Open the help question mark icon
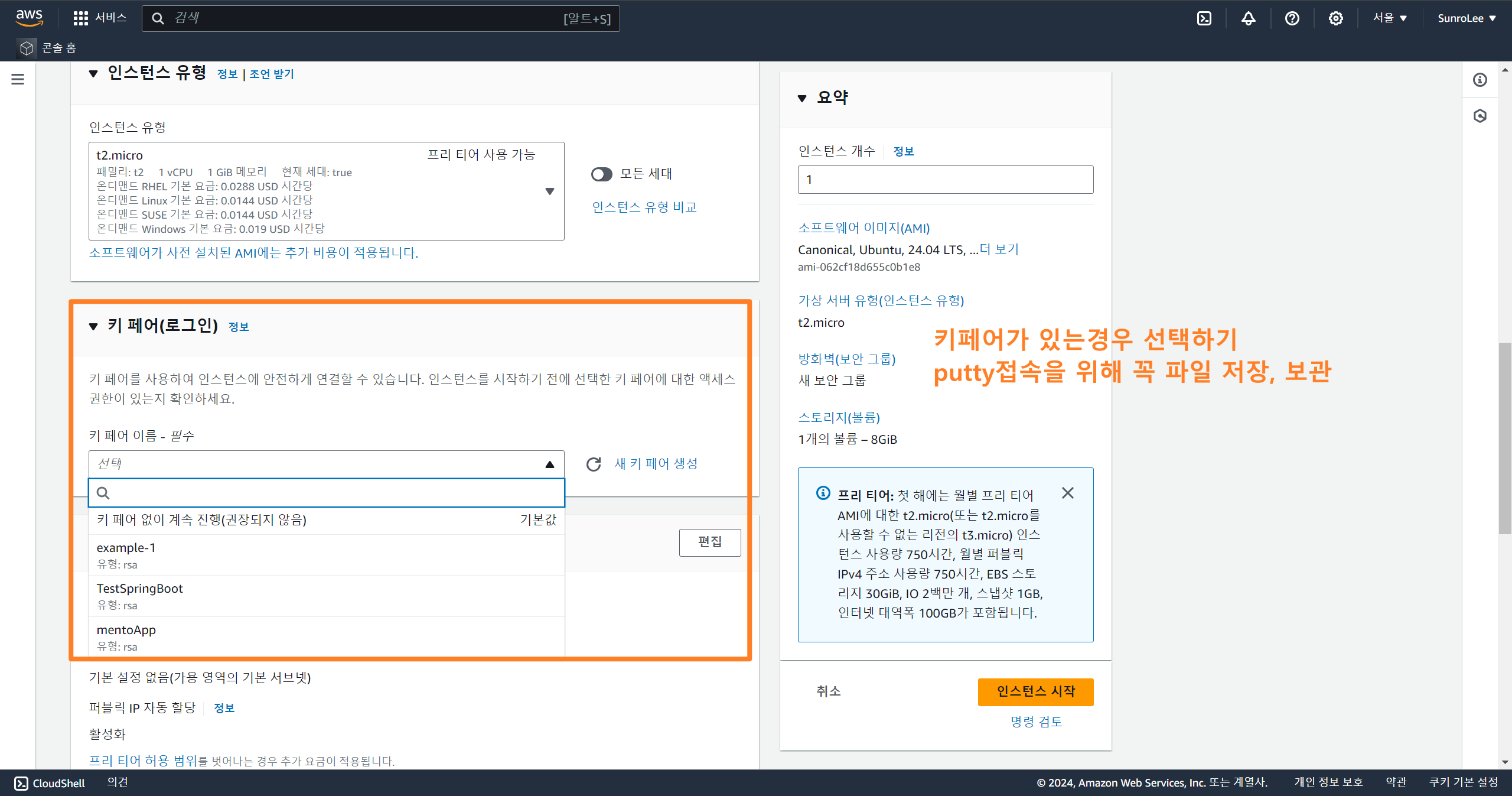The width and height of the screenshot is (1512, 796). [x=1292, y=18]
